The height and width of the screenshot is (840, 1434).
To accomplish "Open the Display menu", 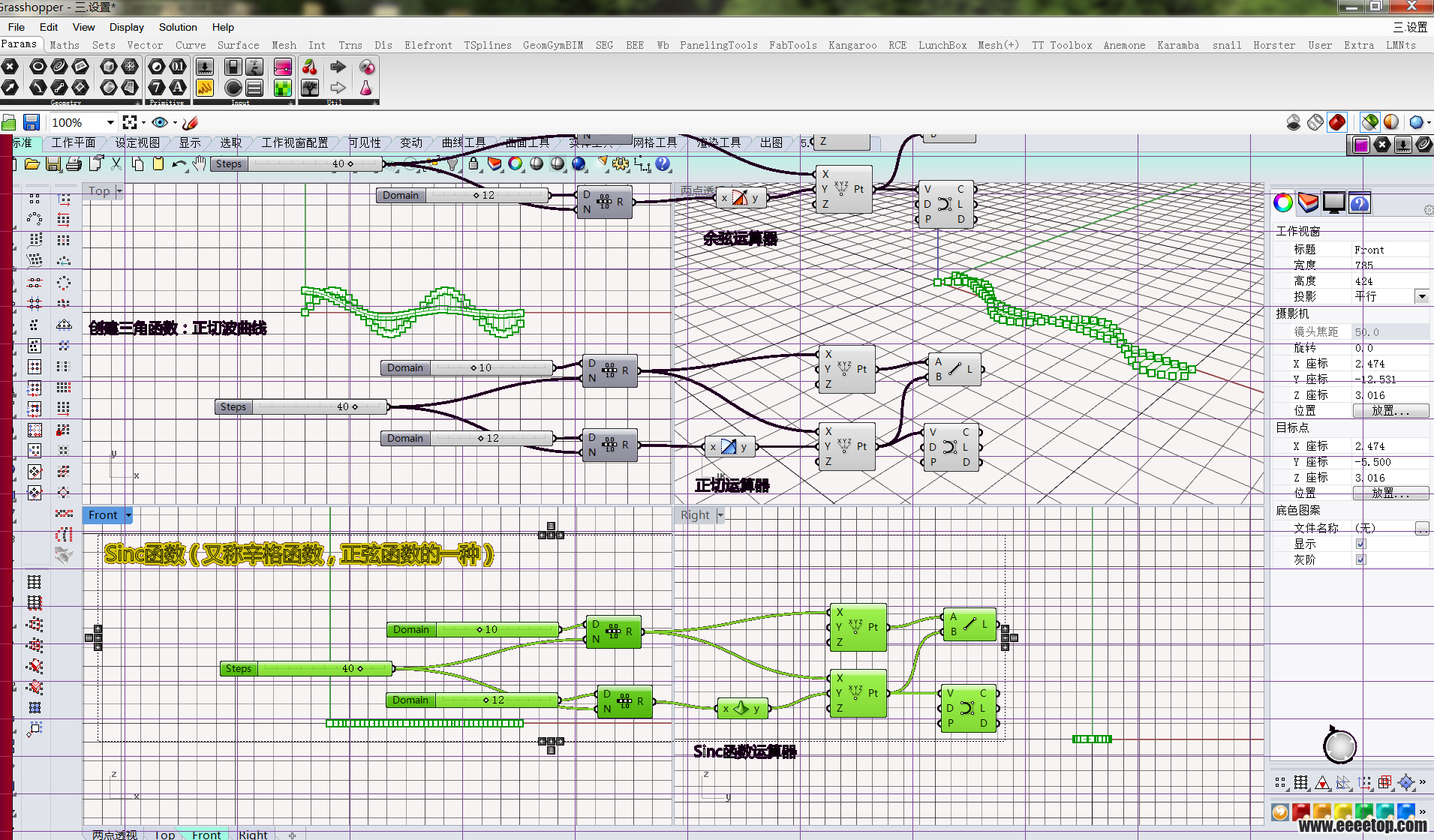I will point(126,27).
